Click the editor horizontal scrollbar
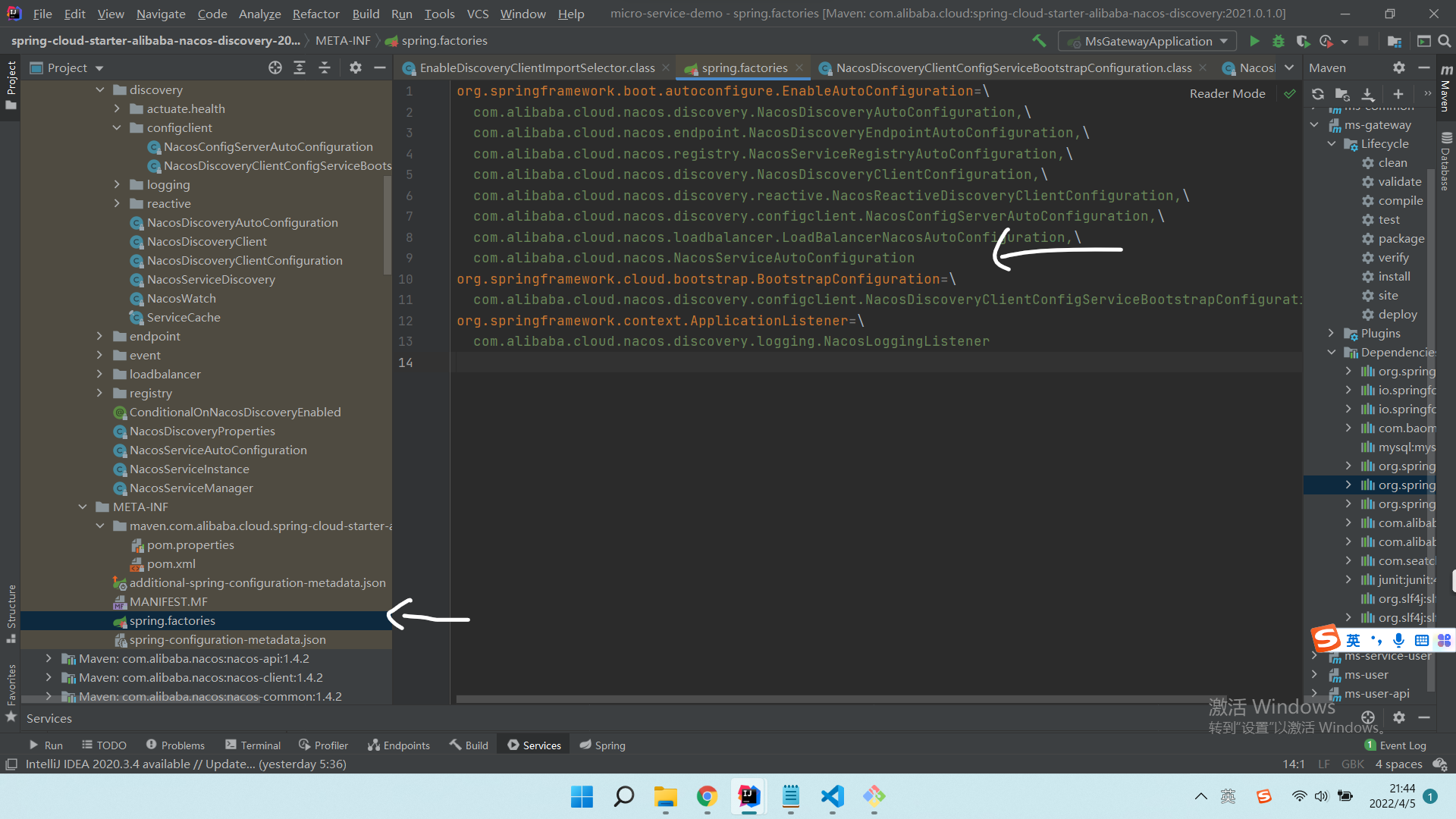Viewport: 1456px width, 819px height. tap(841, 699)
